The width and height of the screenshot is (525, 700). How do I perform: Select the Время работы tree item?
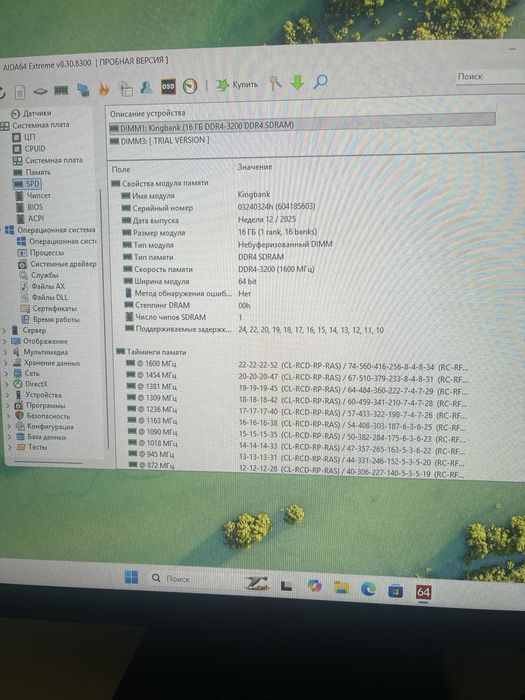50,320
